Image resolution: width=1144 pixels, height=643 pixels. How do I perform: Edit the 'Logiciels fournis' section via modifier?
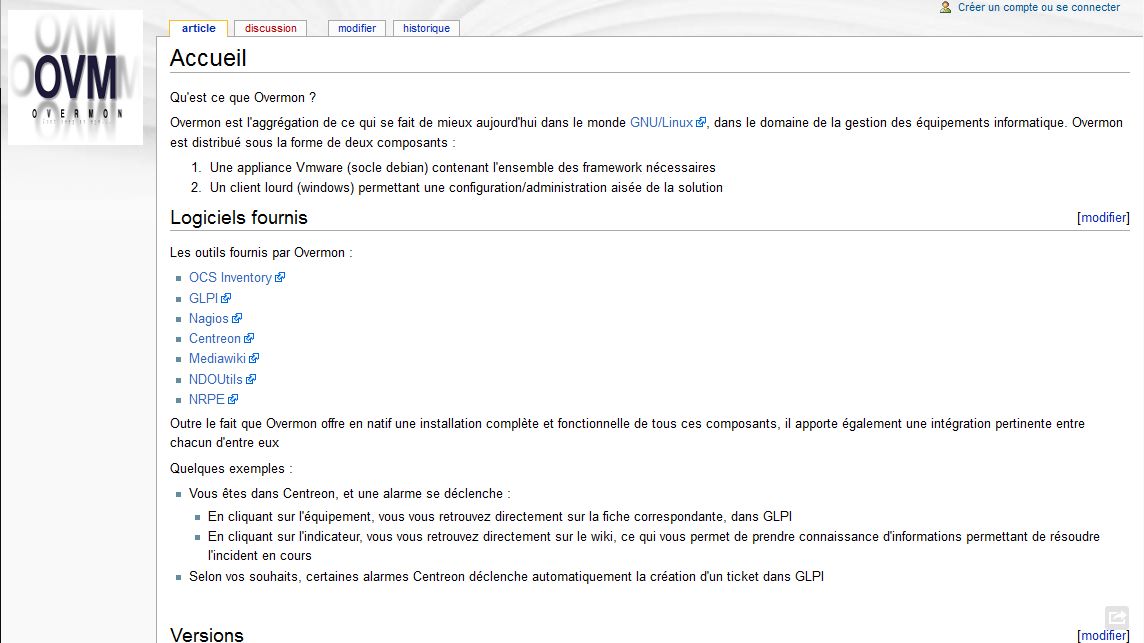[1103, 217]
